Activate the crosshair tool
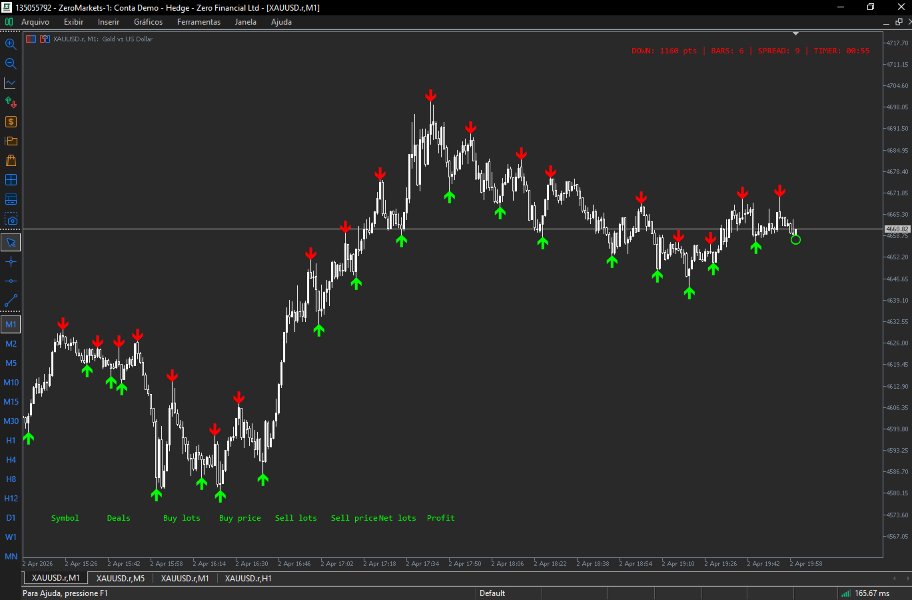 (12, 263)
